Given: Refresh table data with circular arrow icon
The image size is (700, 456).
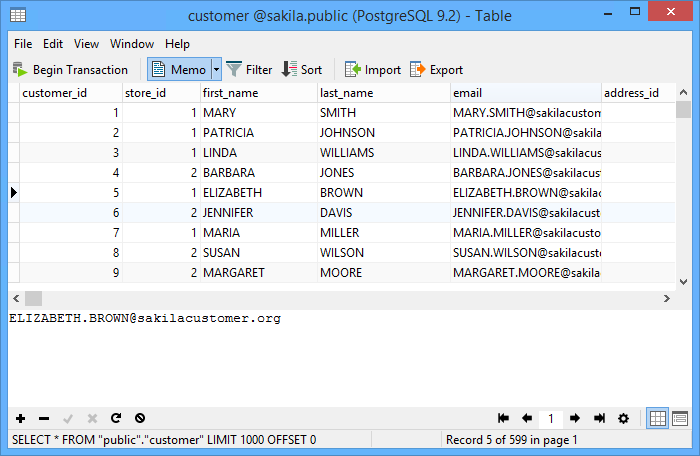Looking at the screenshot, I should pos(116,418).
